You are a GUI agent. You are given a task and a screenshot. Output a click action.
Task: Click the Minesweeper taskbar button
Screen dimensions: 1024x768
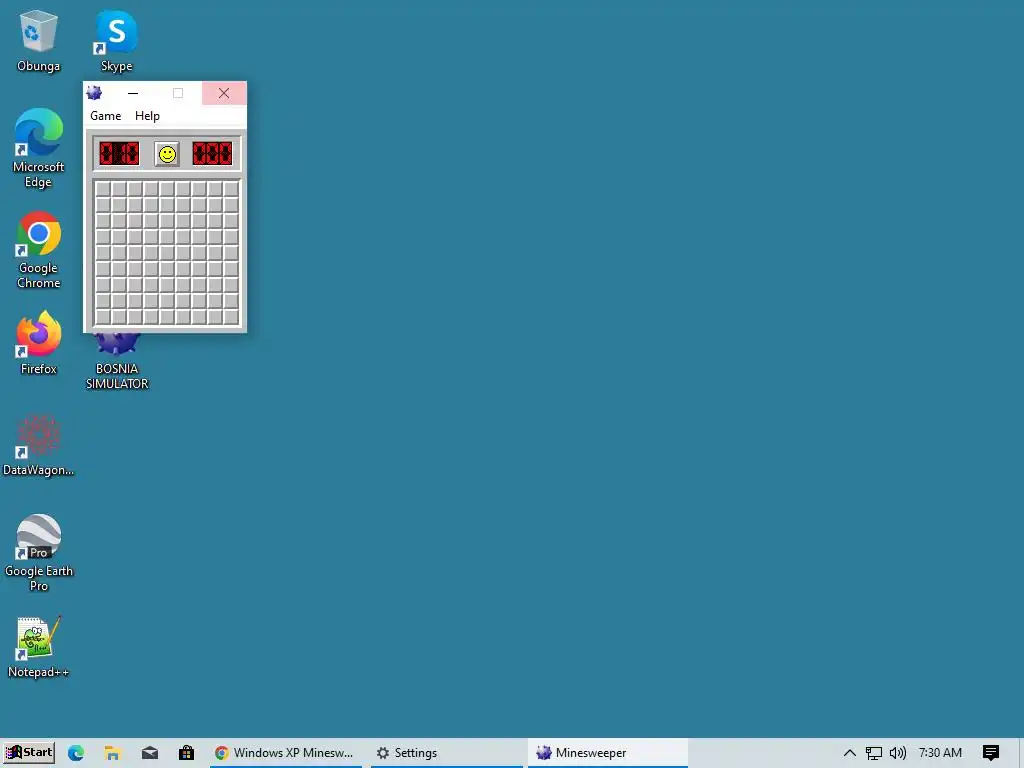[x=607, y=753]
